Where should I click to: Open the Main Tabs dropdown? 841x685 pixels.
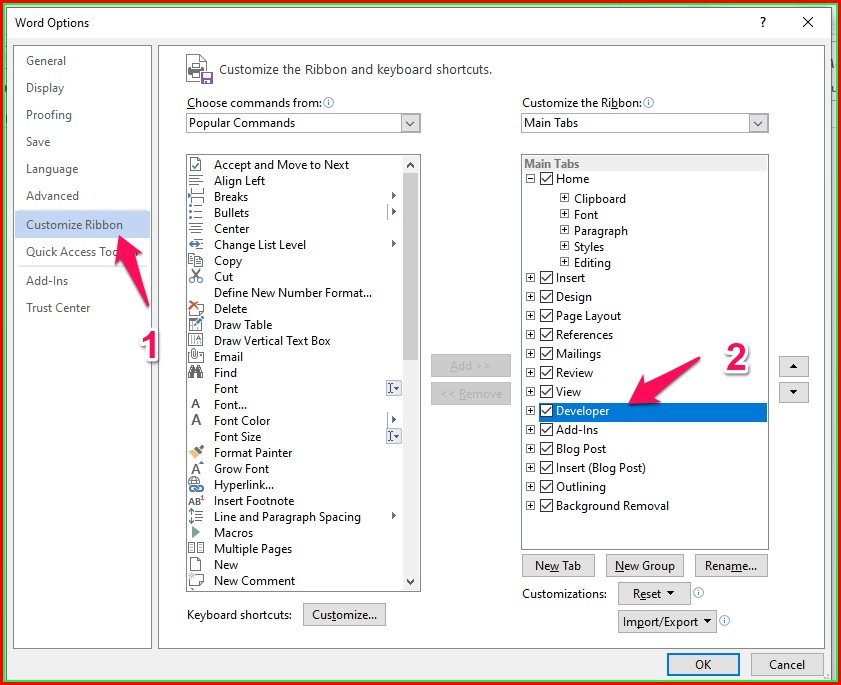point(757,123)
